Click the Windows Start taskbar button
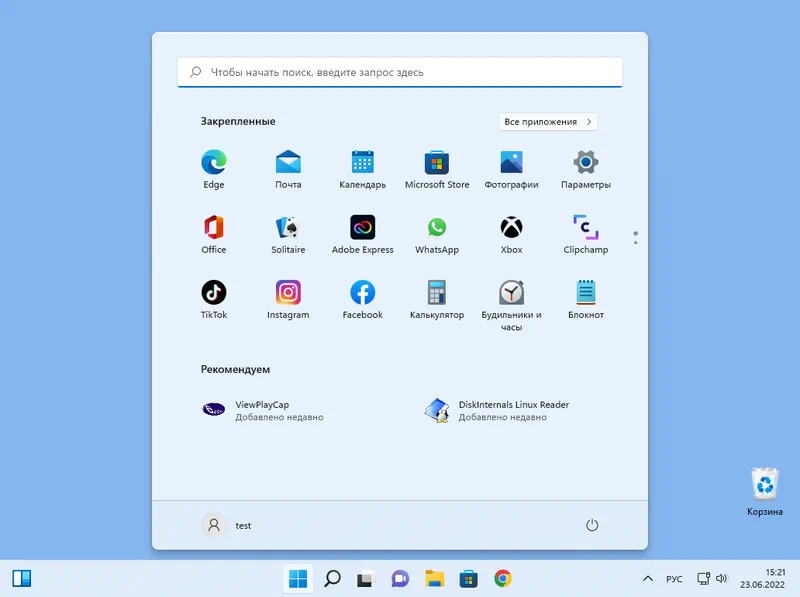Viewport: 800px width, 597px height. pyautogui.click(x=298, y=579)
